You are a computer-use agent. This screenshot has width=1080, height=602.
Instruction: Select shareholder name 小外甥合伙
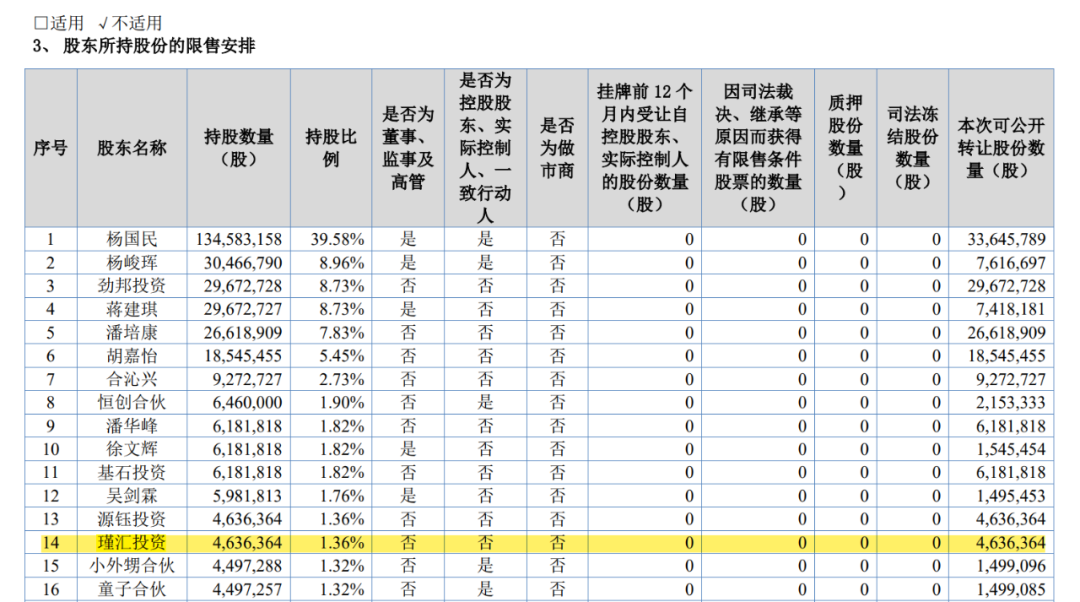(x=132, y=567)
